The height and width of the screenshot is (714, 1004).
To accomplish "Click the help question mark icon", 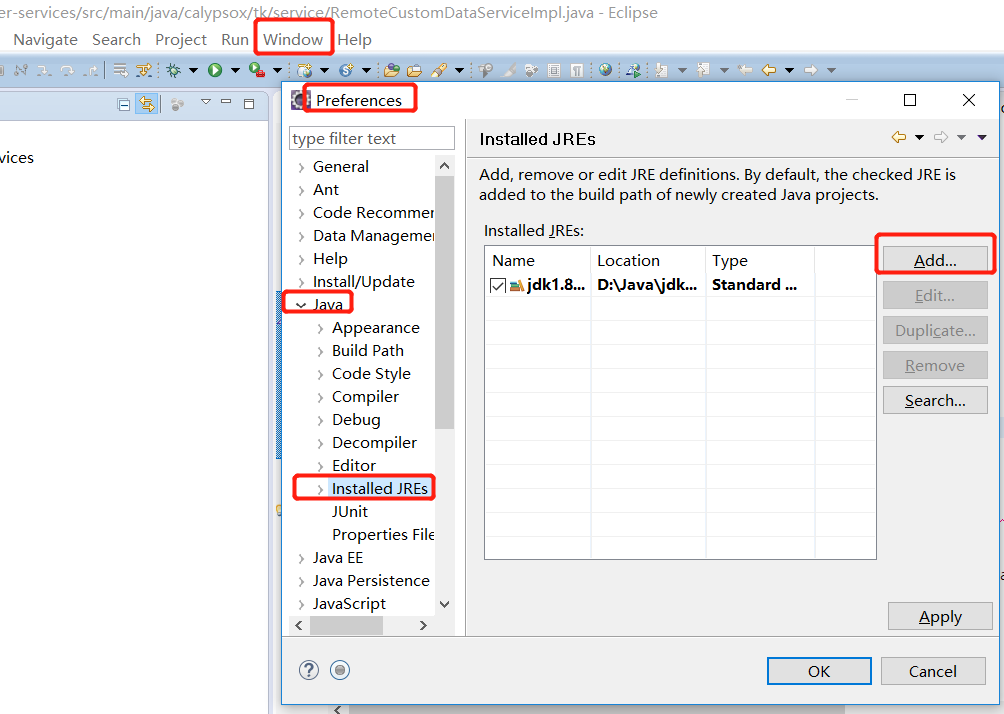I will click(309, 670).
